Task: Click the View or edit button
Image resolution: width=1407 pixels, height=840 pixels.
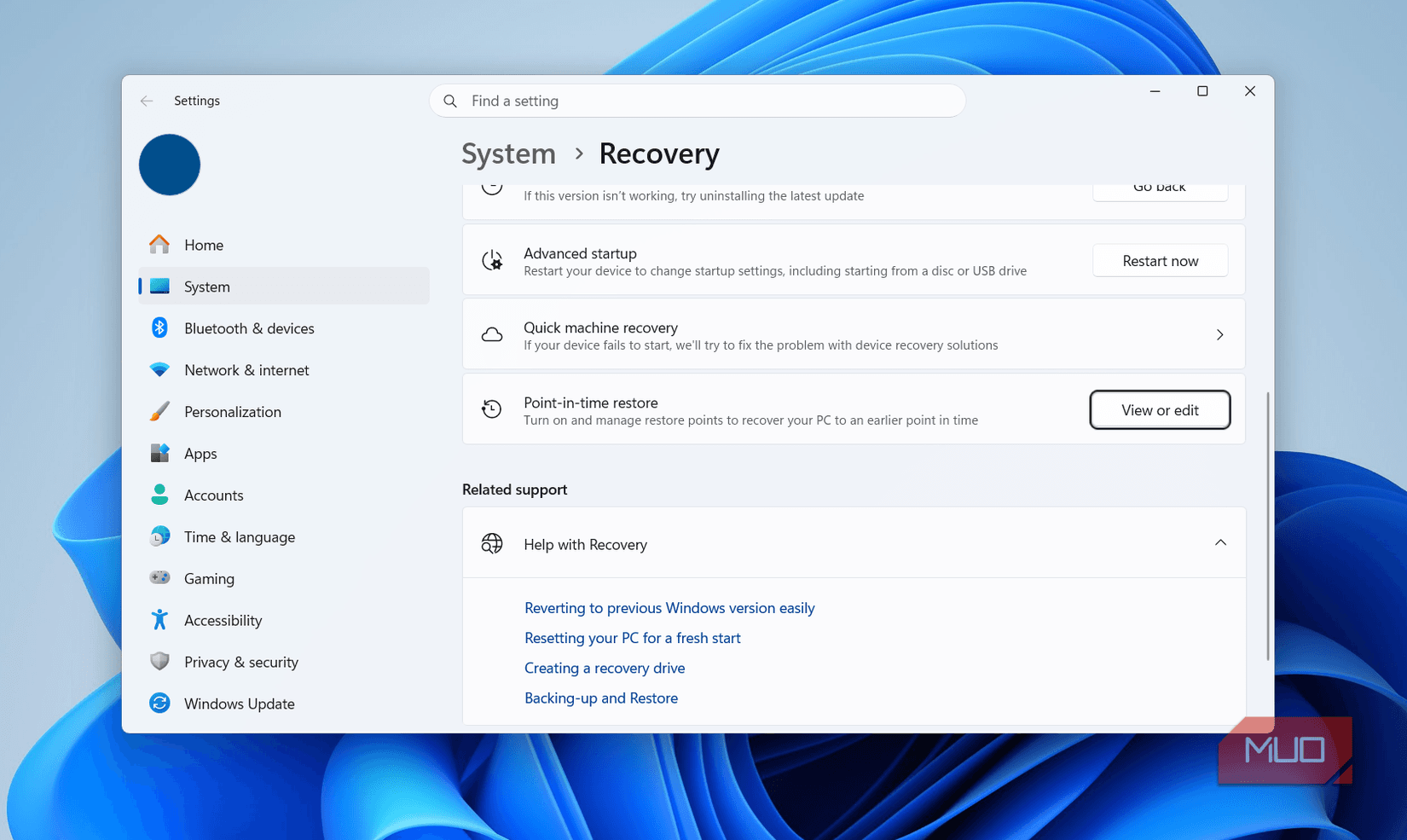Action: click(1160, 410)
